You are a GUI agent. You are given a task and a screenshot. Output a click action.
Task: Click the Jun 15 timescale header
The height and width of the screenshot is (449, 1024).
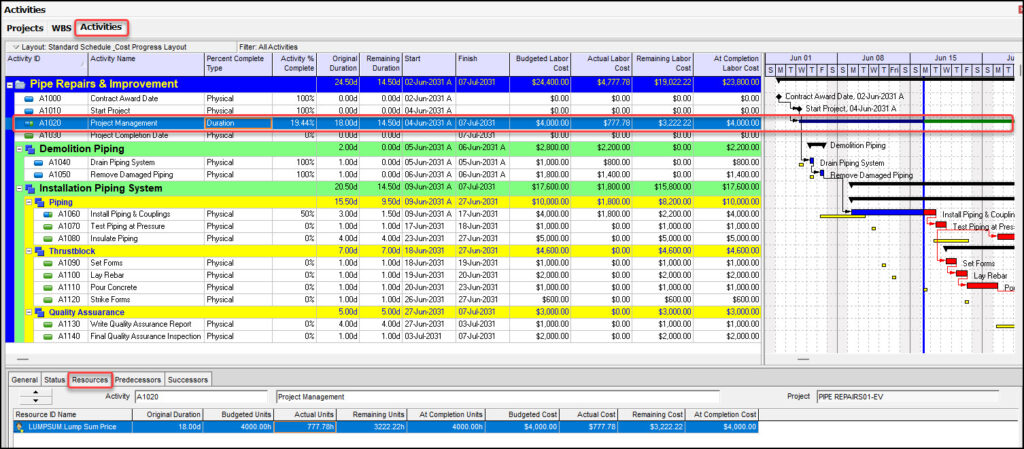946,58
